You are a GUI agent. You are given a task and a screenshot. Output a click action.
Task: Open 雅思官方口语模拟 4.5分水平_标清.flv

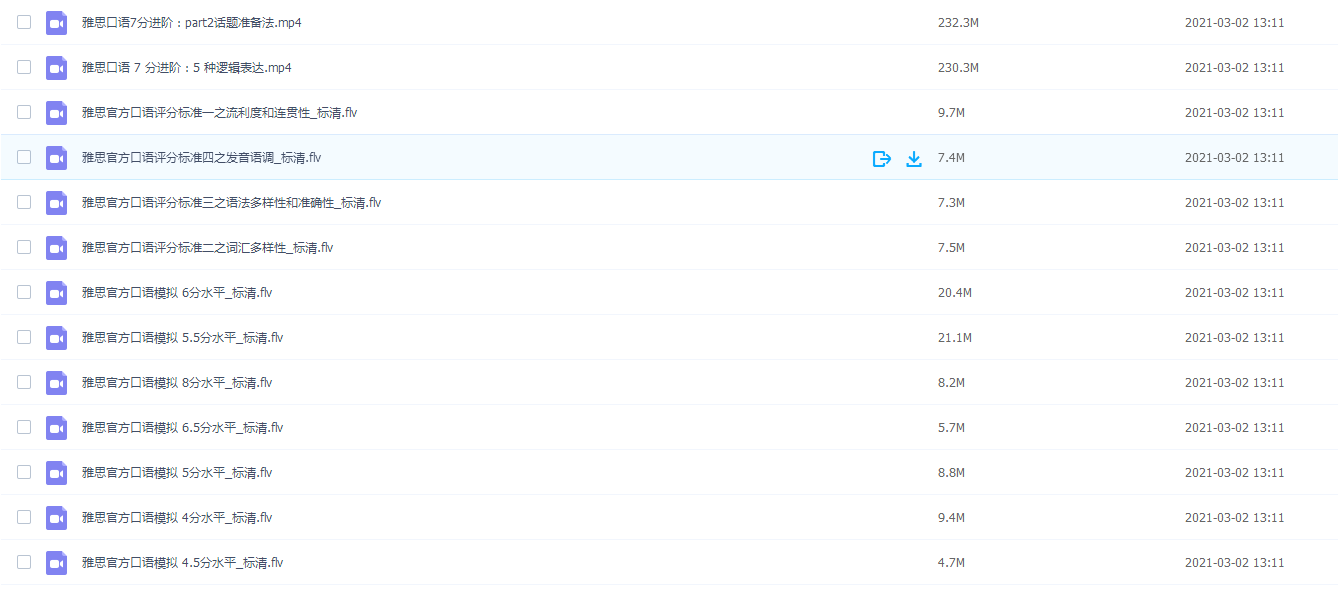(182, 563)
